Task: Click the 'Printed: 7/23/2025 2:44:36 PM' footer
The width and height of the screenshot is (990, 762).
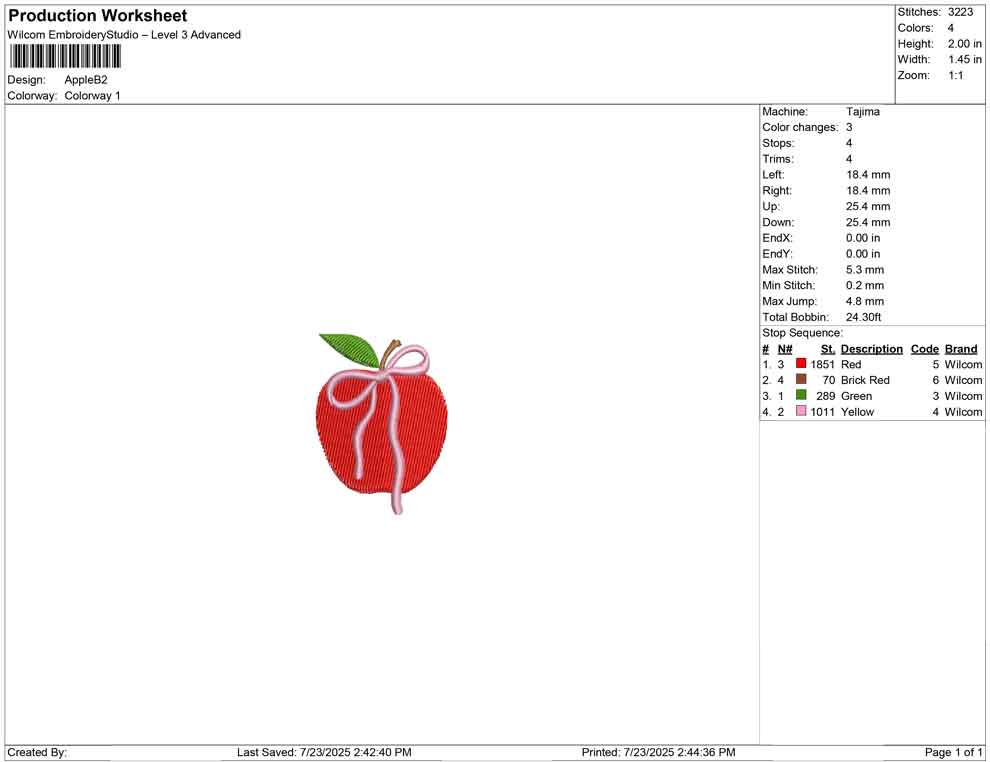Action: [658, 752]
